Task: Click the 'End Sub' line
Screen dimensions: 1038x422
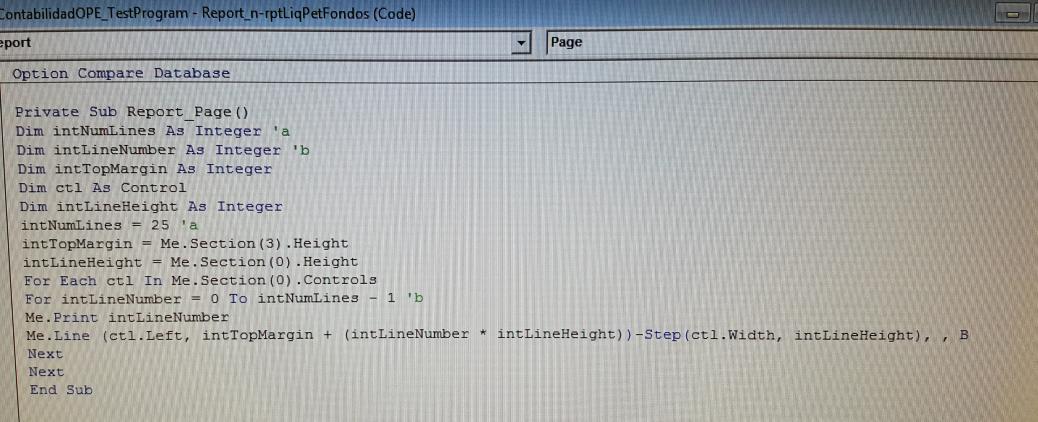Action: [61, 390]
